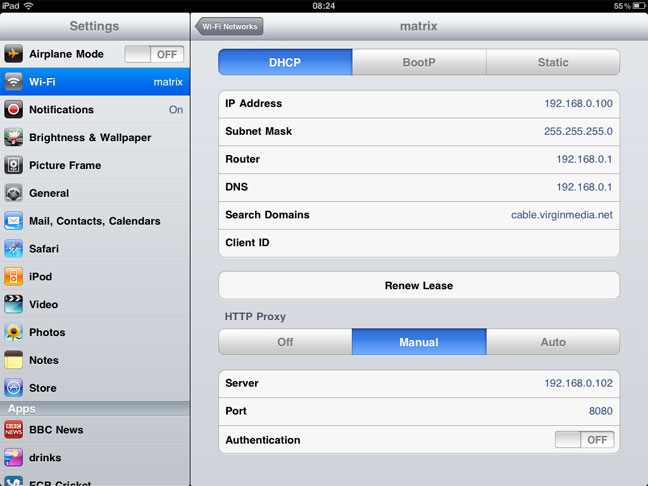Open iPod settings

[x=95, y=276]
